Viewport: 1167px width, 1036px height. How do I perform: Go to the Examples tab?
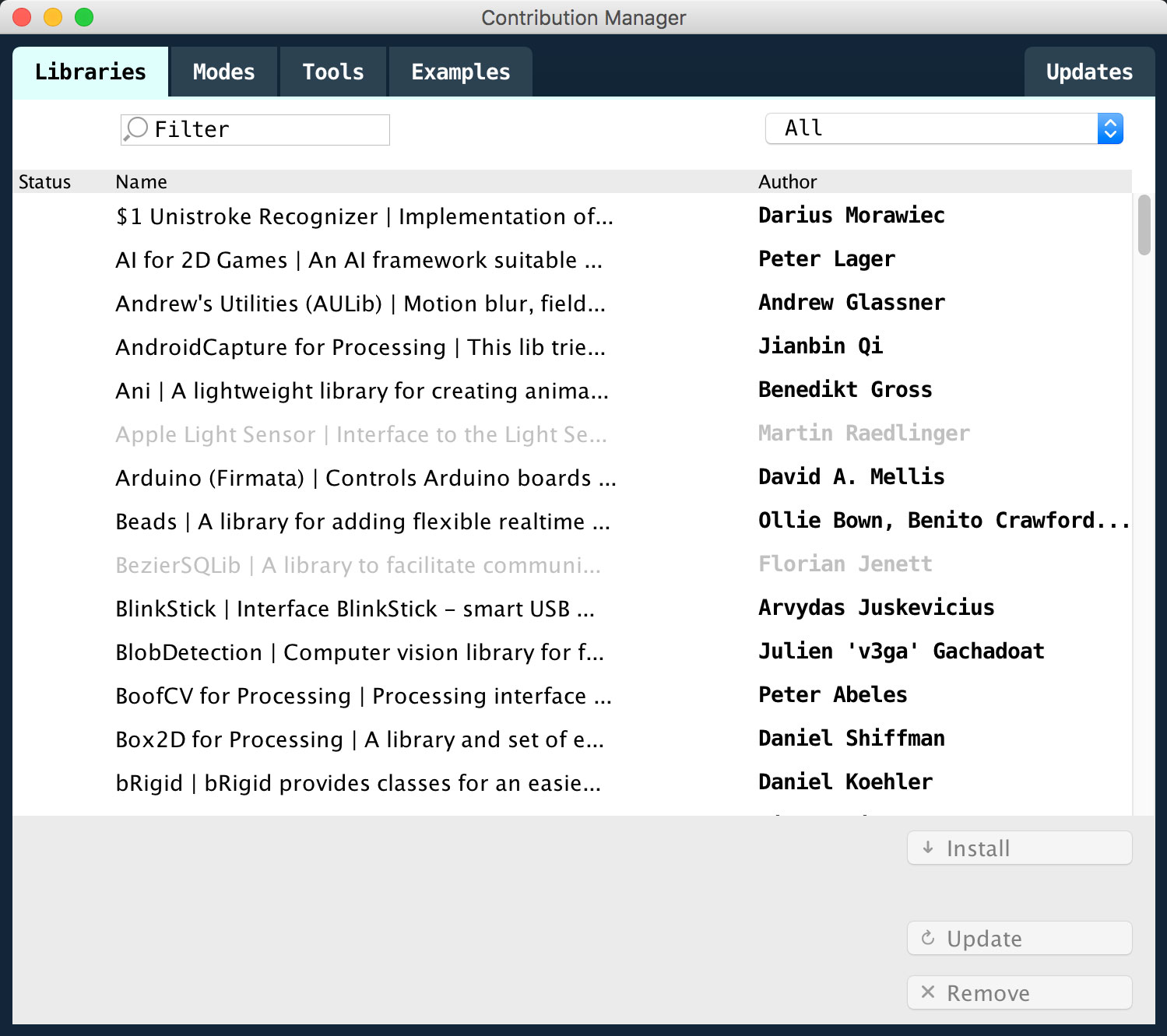[x=461, y=72]
